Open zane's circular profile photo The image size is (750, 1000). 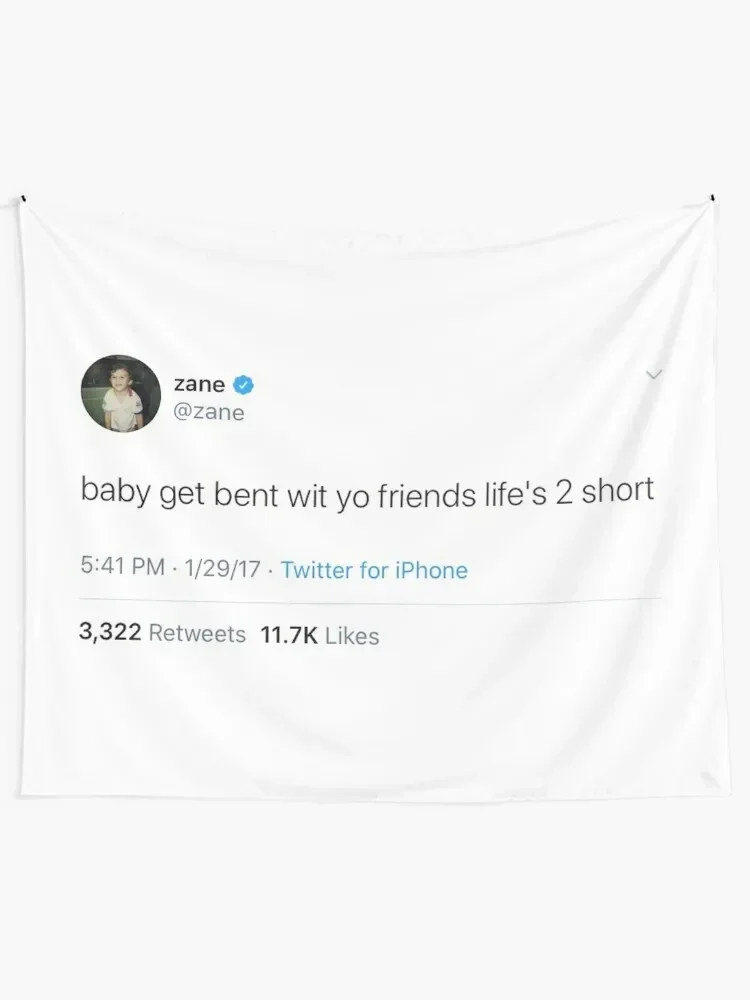click(x=121, y=393)
